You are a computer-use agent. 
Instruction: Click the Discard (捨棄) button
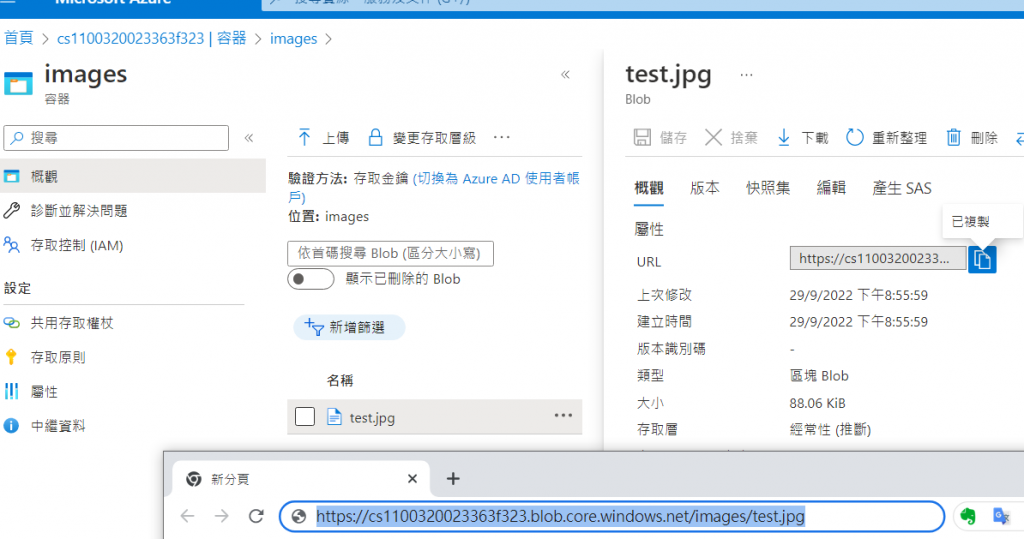coord(731,138)
